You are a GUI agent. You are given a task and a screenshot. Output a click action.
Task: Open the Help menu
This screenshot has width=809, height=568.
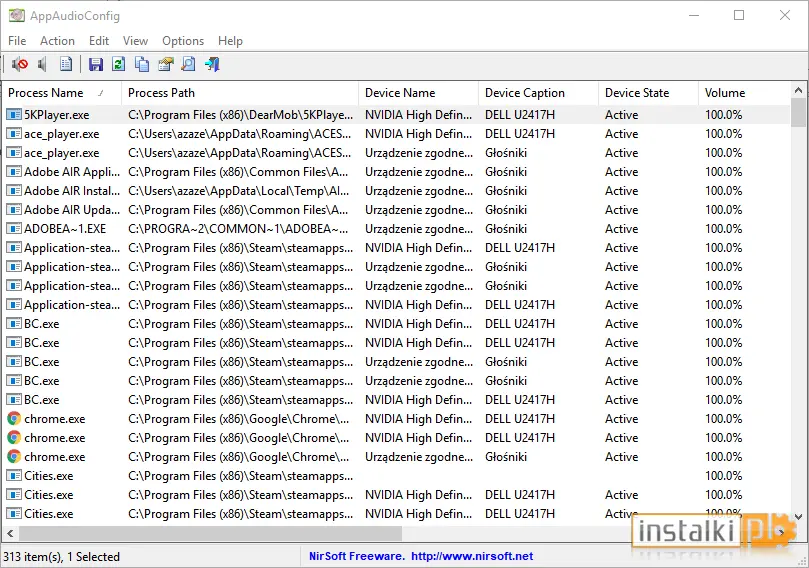point(230,41)
